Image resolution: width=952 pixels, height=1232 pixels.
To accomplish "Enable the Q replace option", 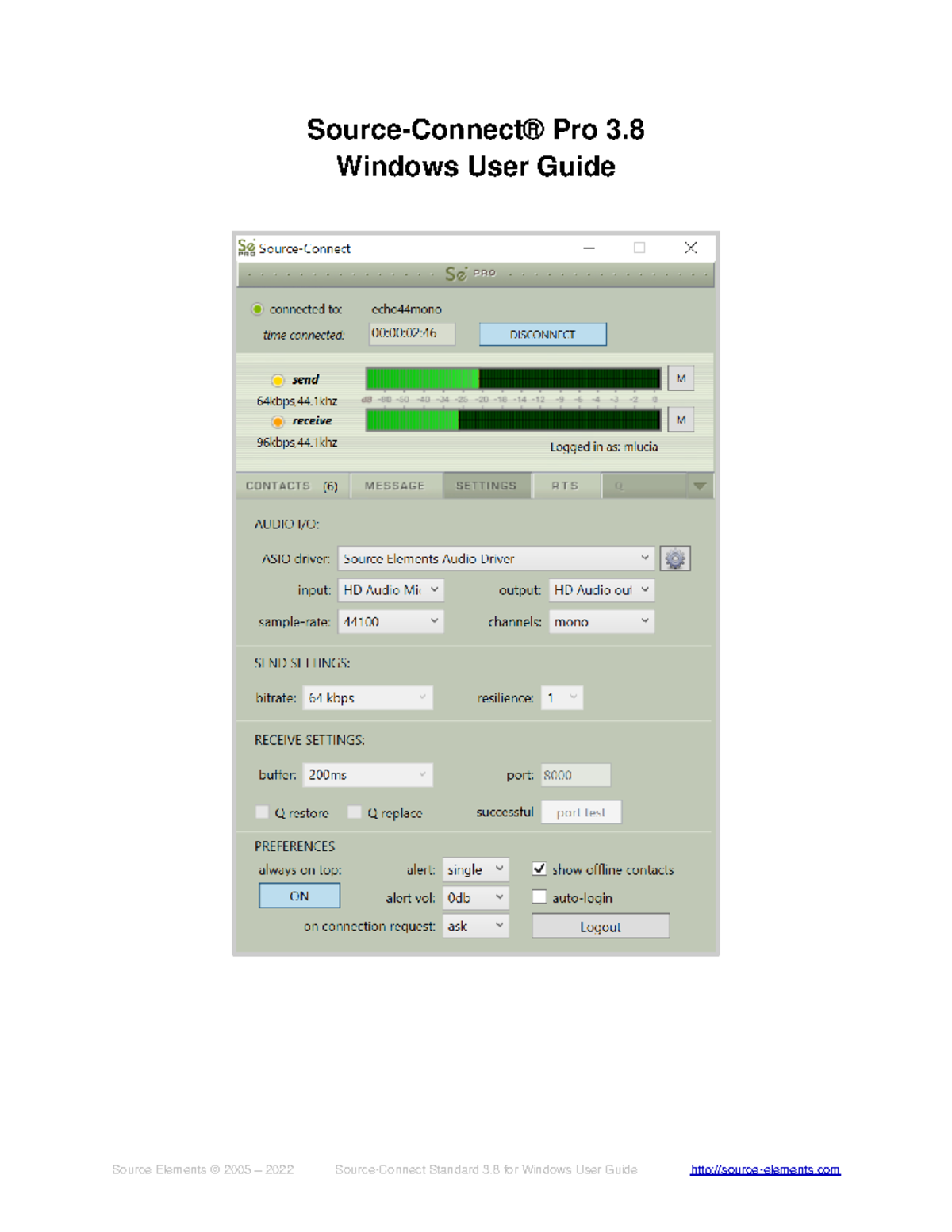I will [x=354, y=812].
